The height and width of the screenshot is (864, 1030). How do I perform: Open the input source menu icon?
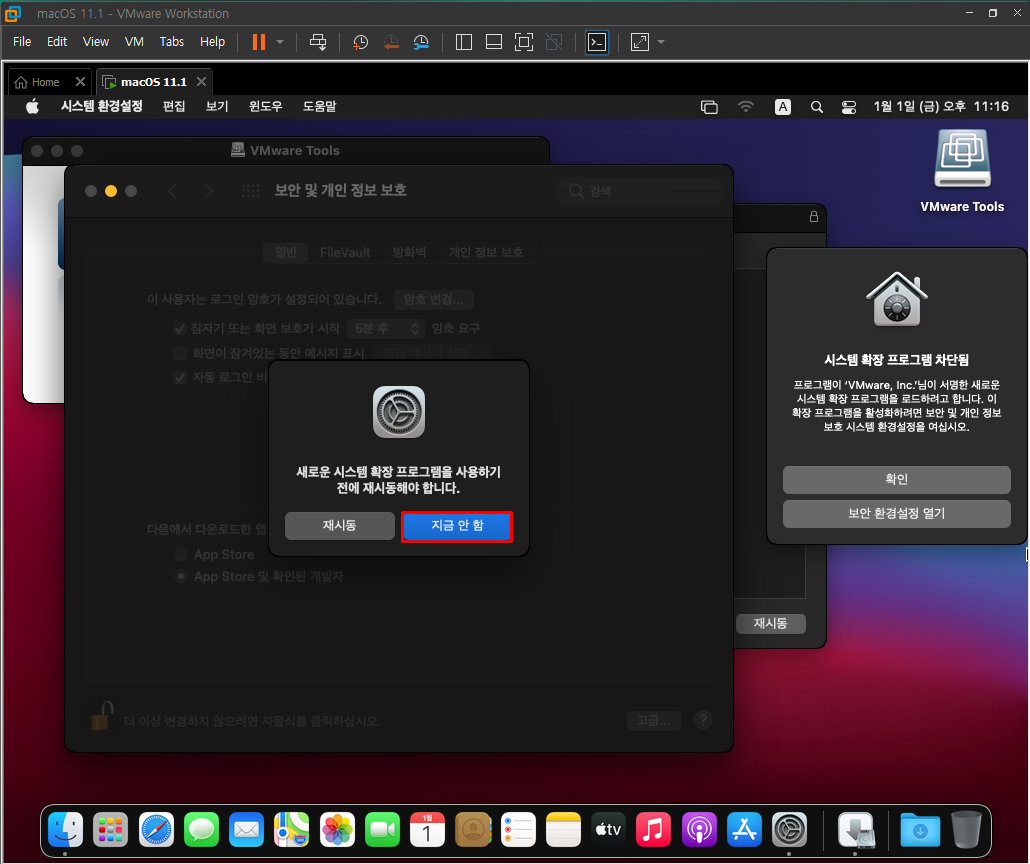pyautogui.click(x=782, y=106)
